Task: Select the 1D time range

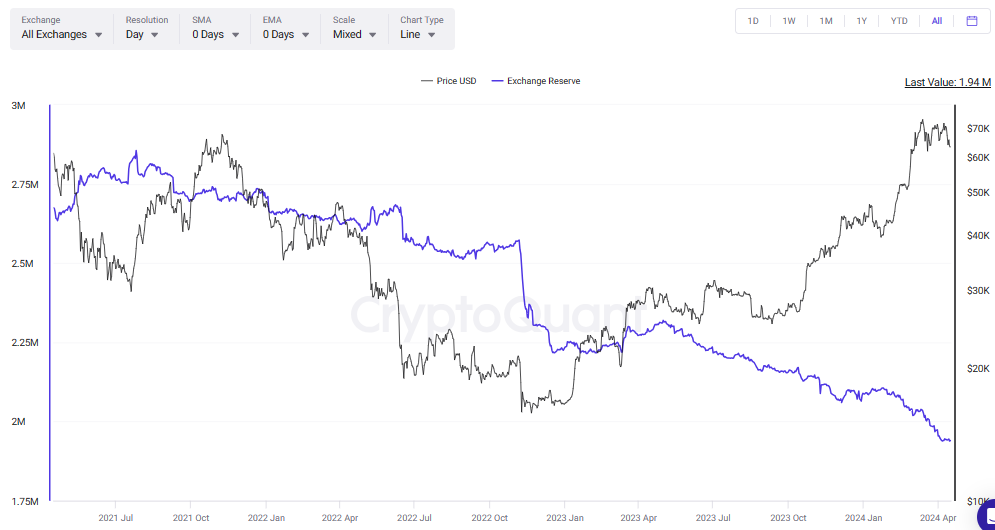Action: click(x=753, y=21)
